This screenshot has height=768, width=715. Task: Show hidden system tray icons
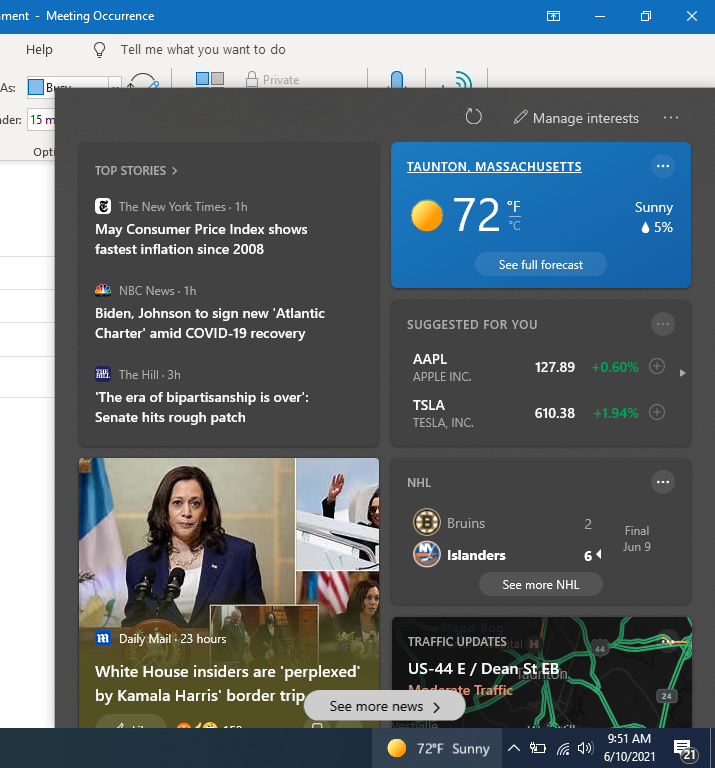coord(513,748)
